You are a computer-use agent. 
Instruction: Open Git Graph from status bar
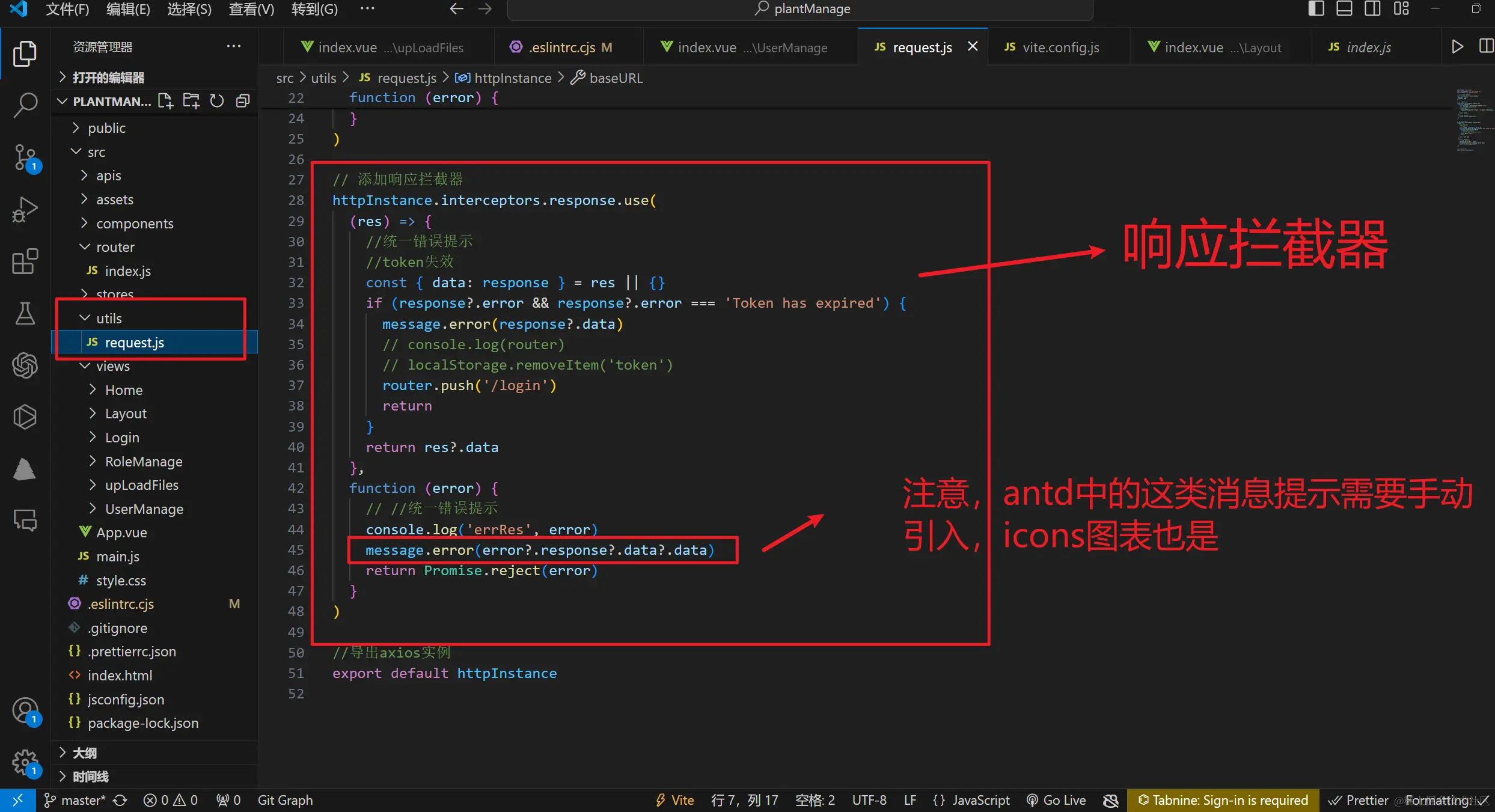click(285, 800)
